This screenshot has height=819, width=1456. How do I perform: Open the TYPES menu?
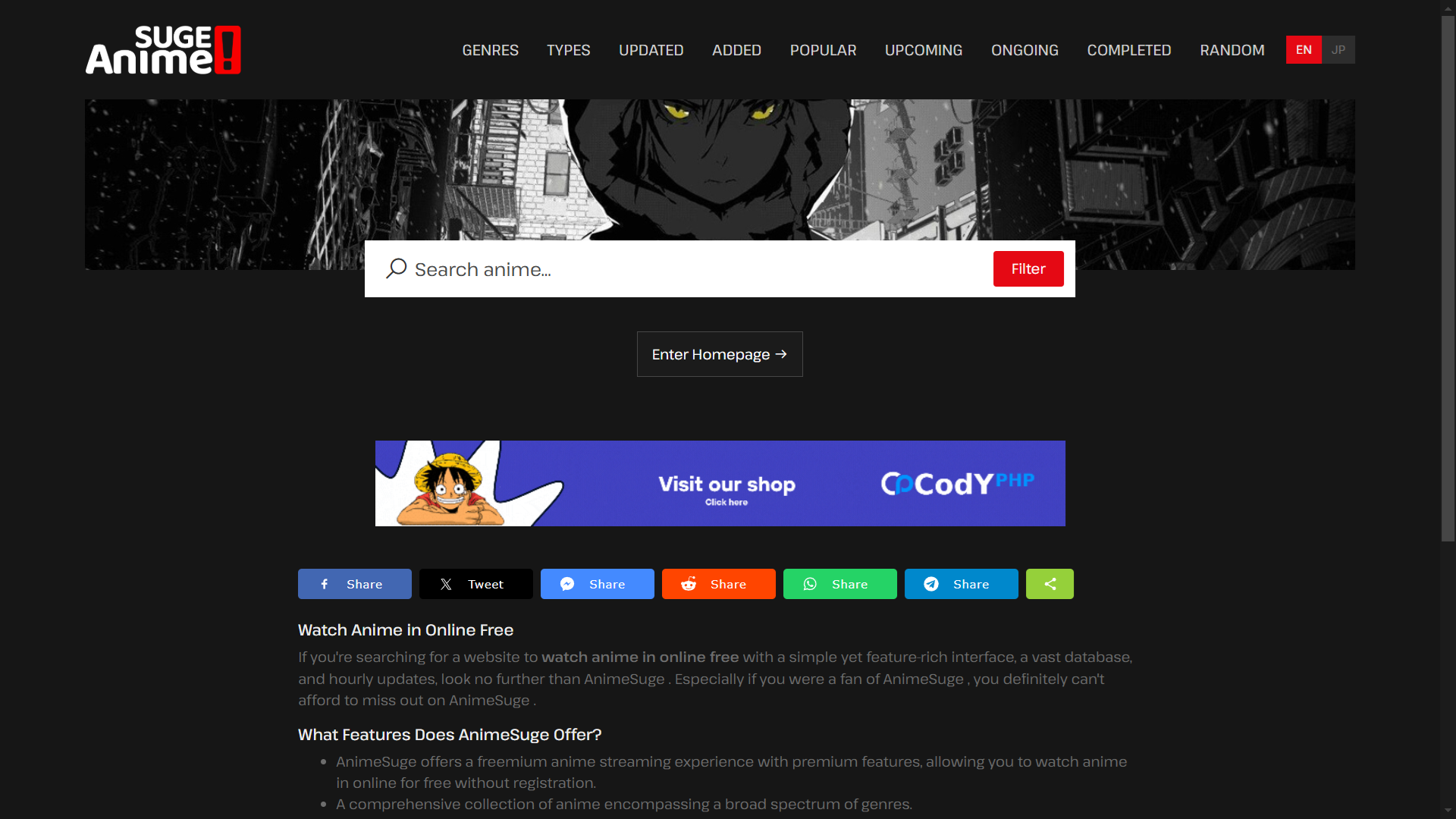tap(568, 50)
